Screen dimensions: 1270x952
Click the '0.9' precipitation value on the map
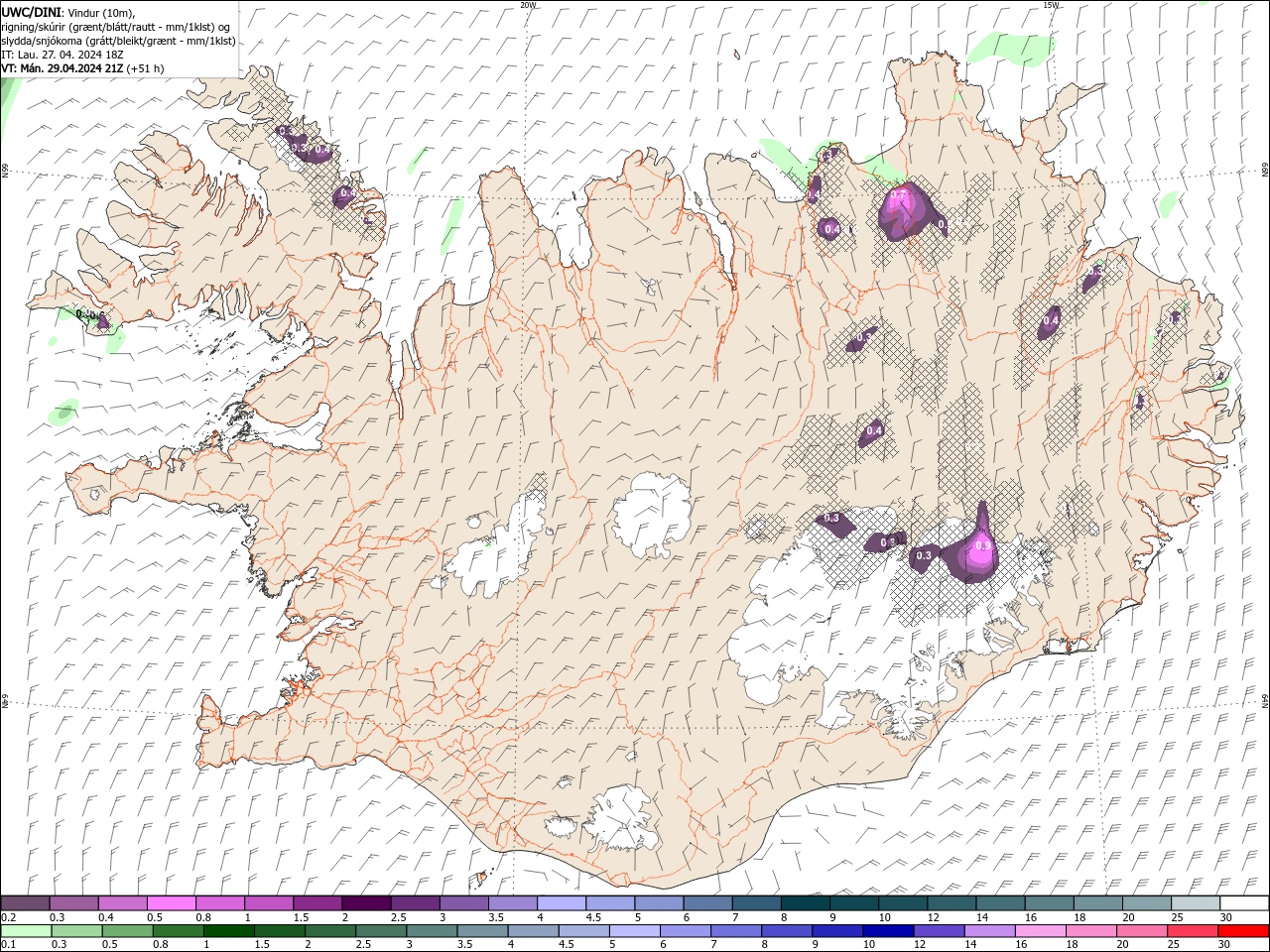983,545
